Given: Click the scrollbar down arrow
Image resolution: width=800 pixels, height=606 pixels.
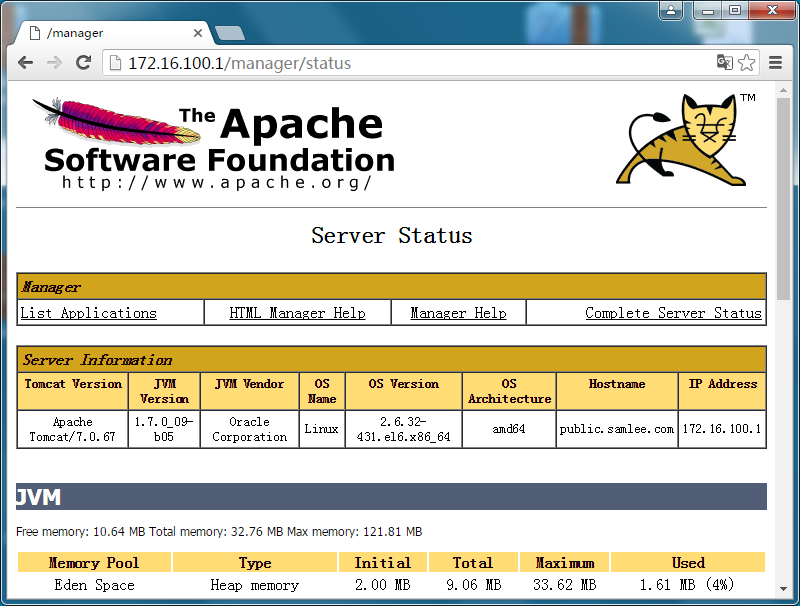Looking at the screenshot, I should click(783, 589).
